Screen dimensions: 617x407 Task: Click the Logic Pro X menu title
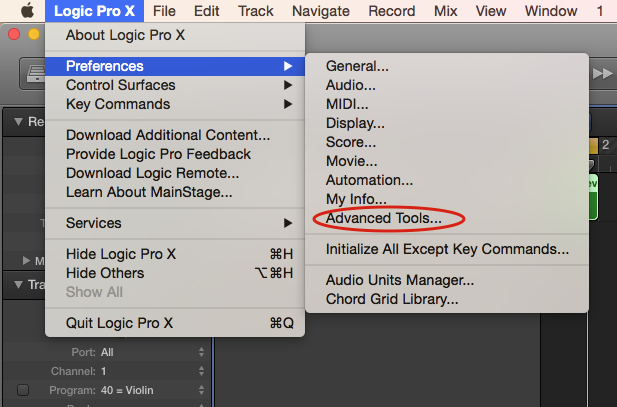pyautogui.click(x=94, y=11)
